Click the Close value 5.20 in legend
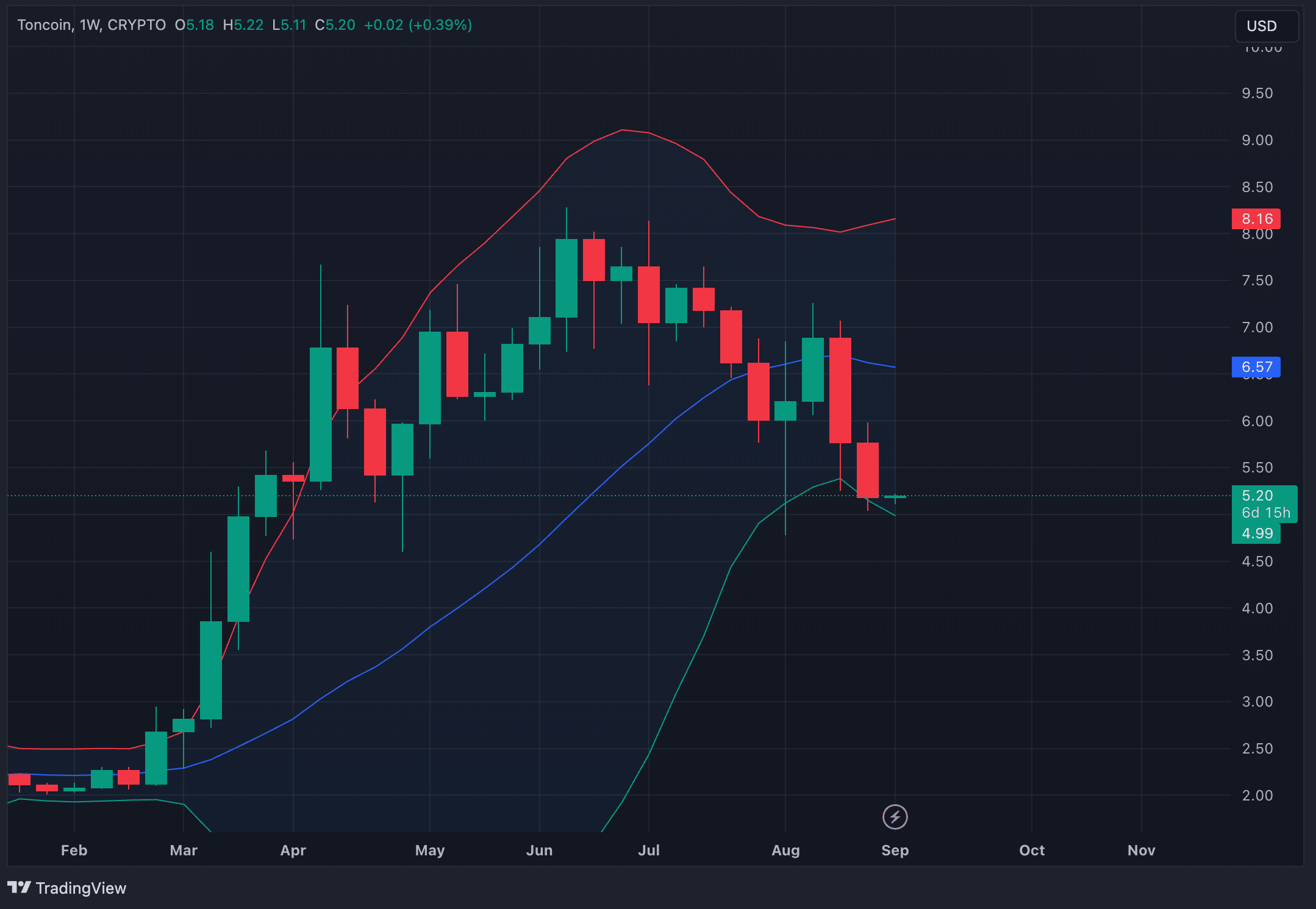Image resolution: width=1316 pixels, height=909 pixels. click(340, 25)
